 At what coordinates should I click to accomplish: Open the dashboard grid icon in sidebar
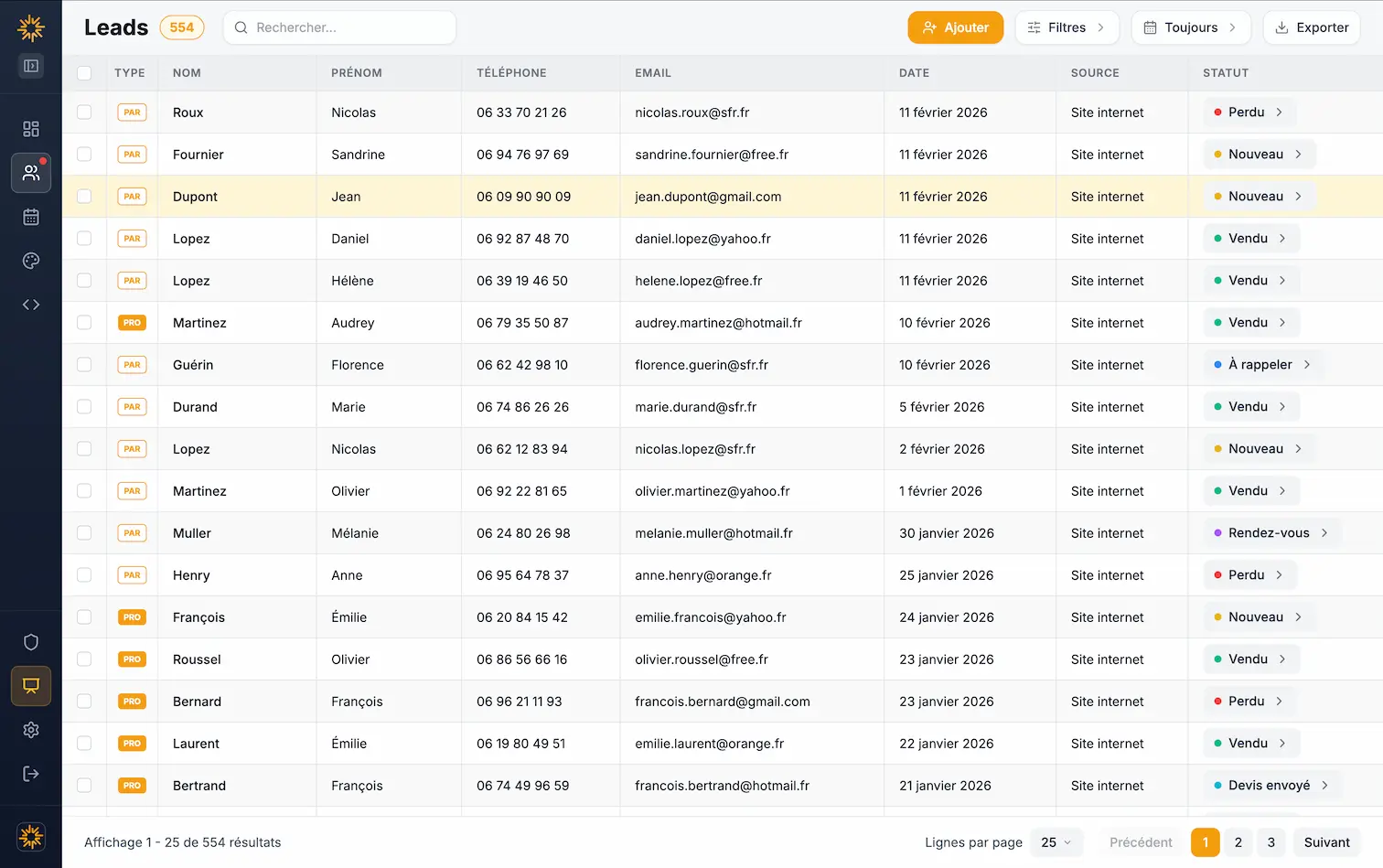[31, 129]
